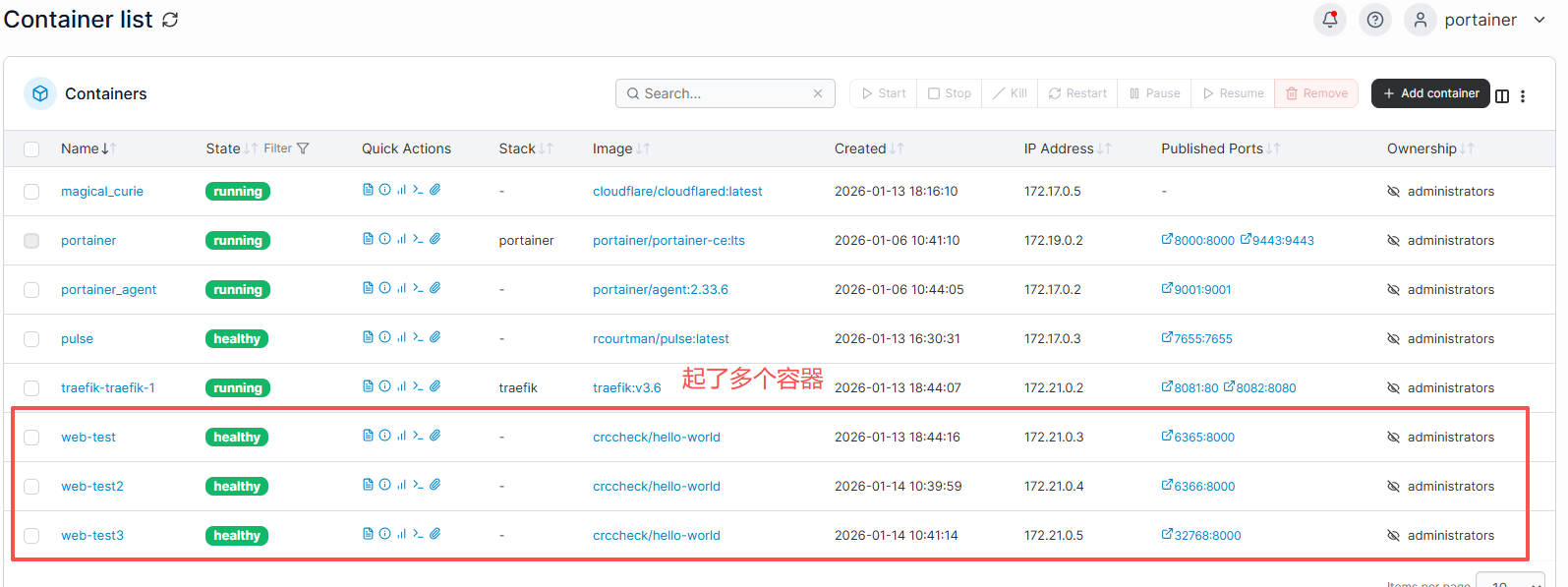Click the refresh icon beside Container list
The height and width of the screenshot is (587, 1568).
(170, 21)
